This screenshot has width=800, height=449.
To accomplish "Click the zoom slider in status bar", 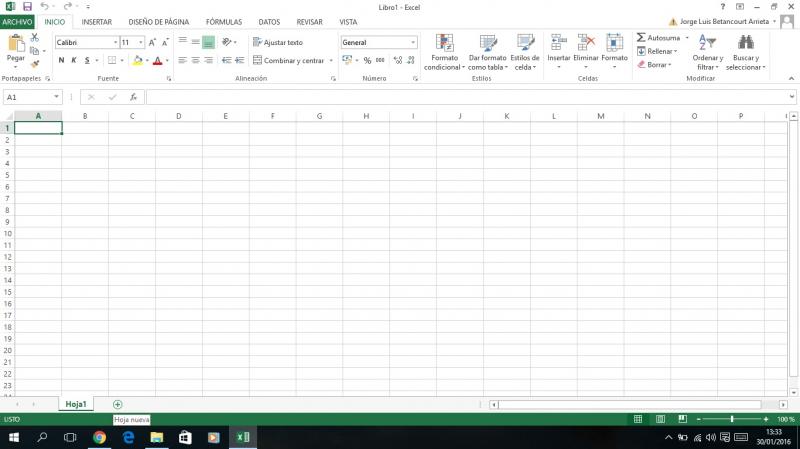I will pos(732,419).
